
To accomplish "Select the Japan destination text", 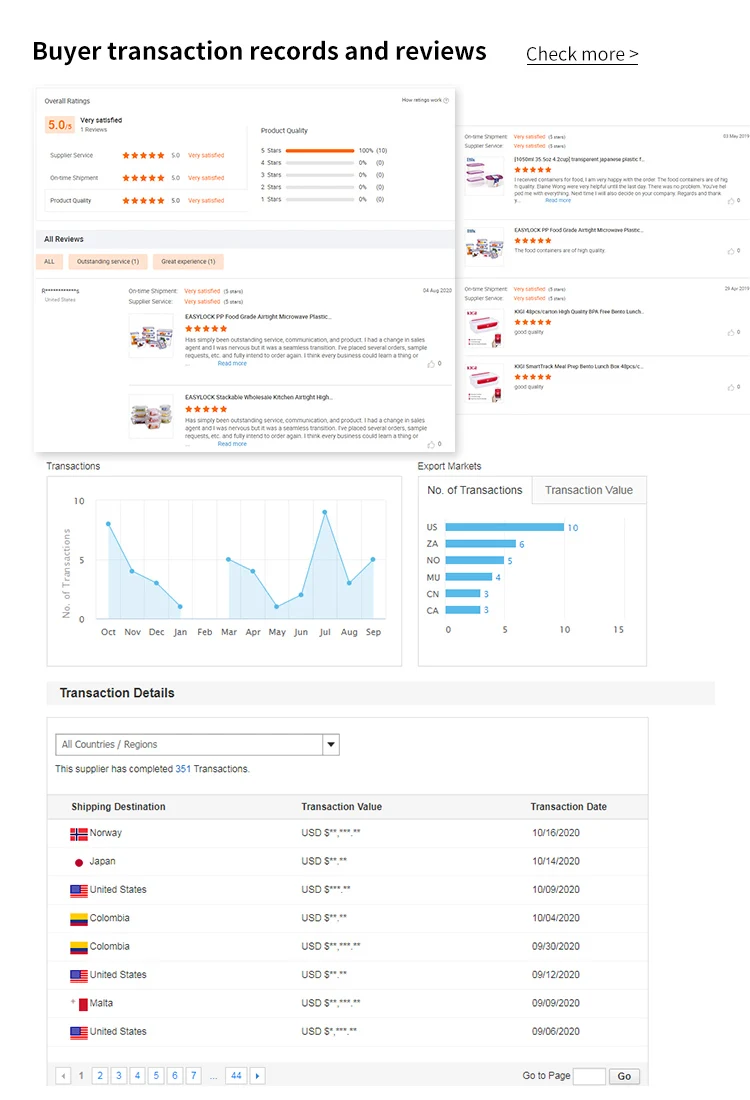I will click(102, 861).
